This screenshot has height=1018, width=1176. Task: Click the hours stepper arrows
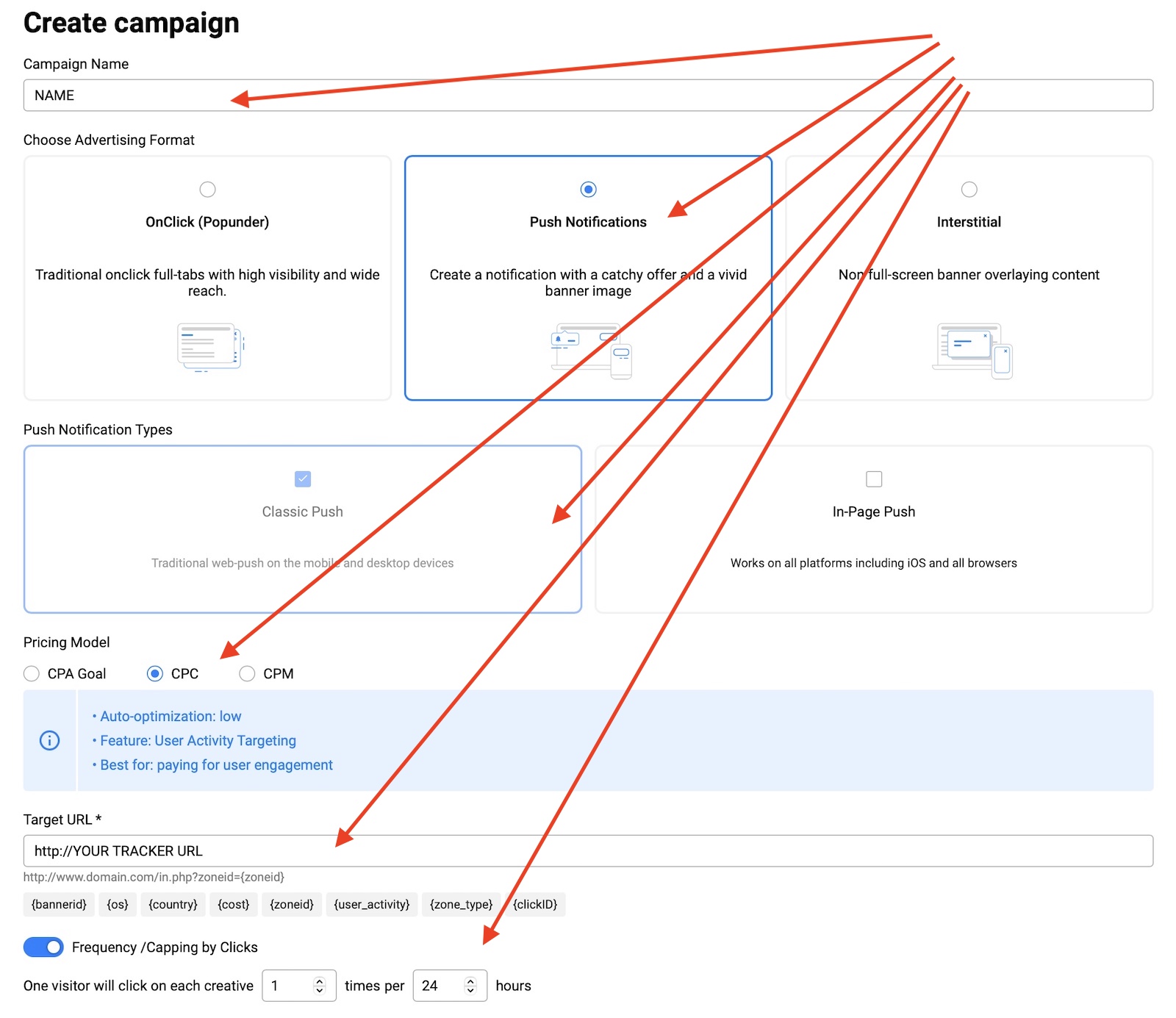tap(470, 986)
